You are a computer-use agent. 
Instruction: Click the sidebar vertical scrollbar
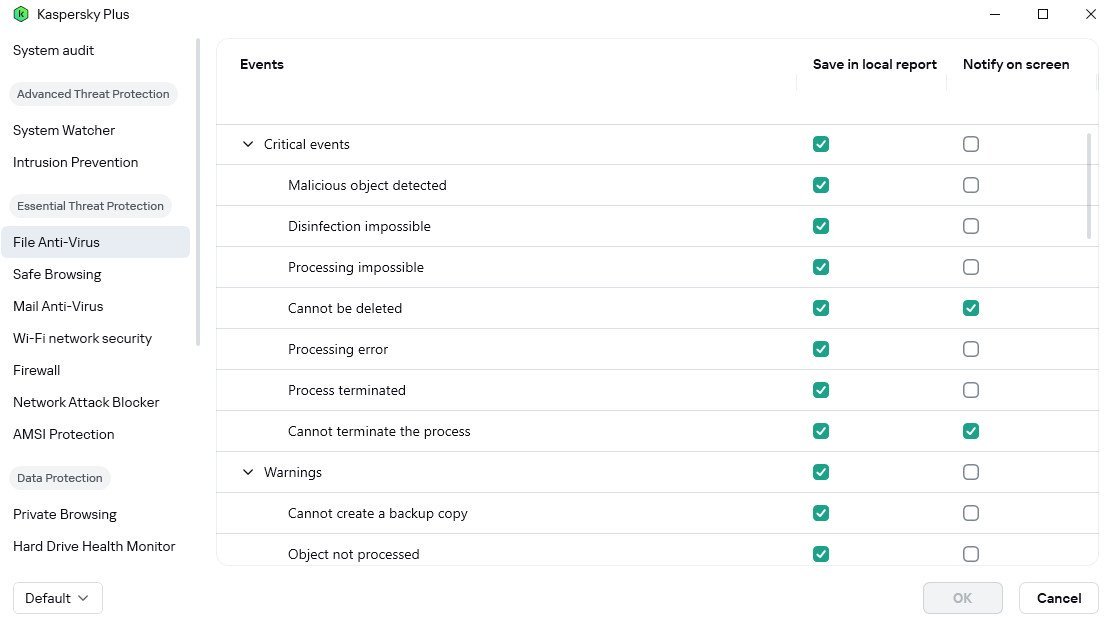198,193
